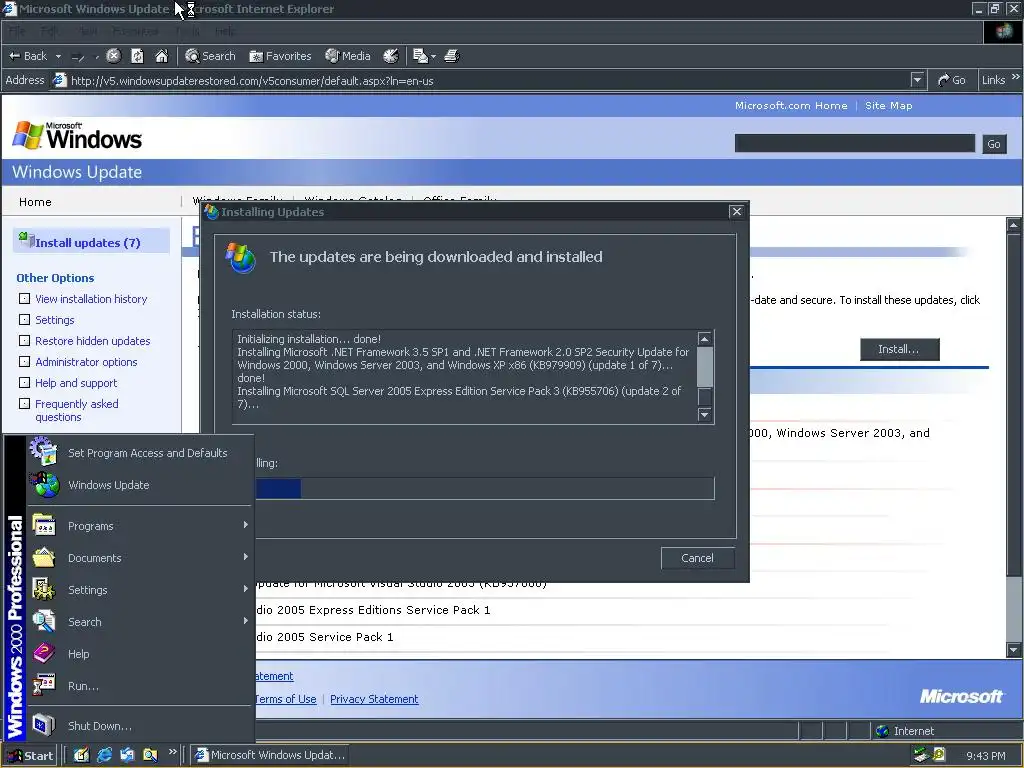1024x768 pixels.
Task: Launch Internet Explorer from quick launch
Action: point(104,755)
